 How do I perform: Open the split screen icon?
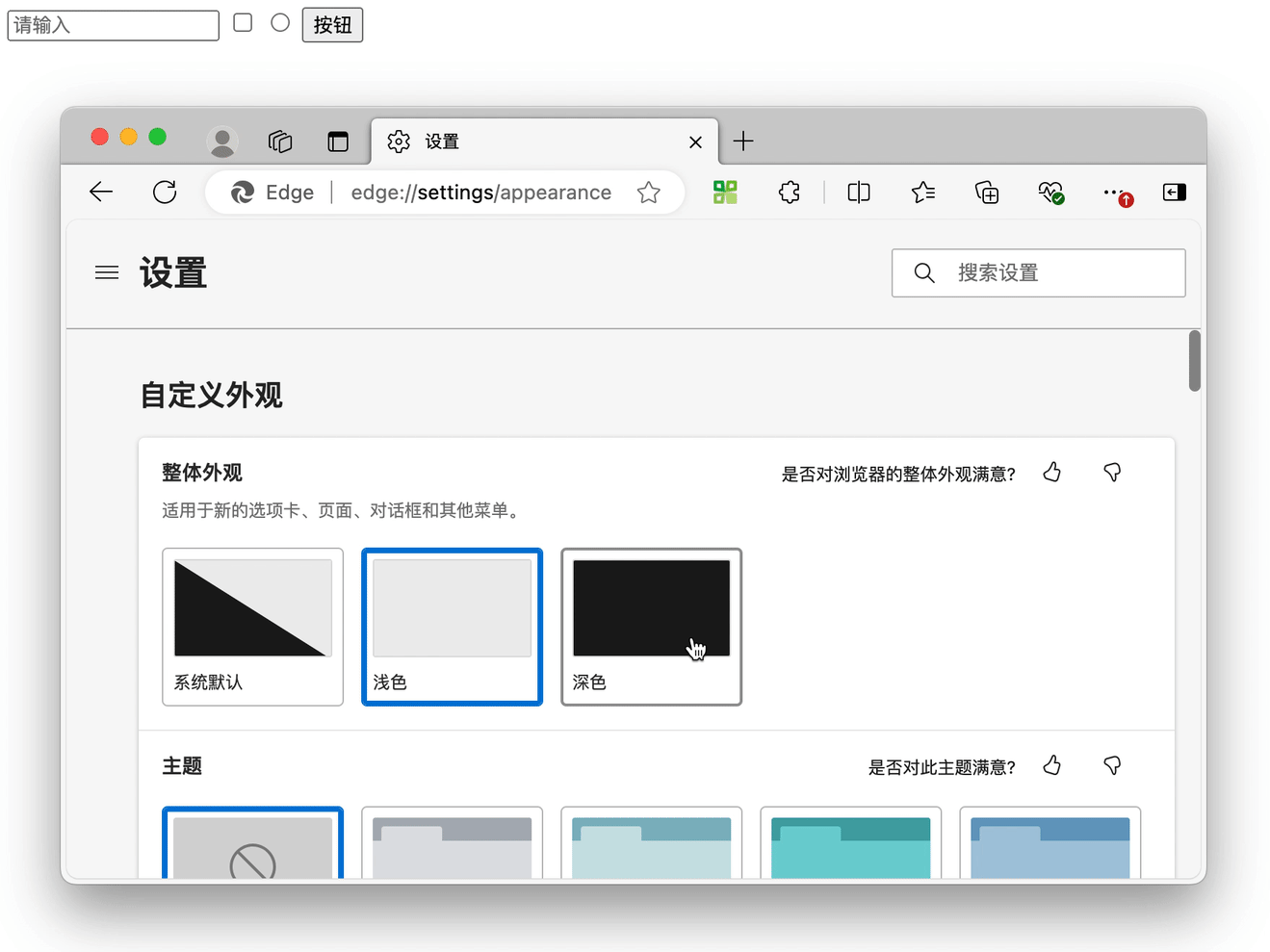click(x=858, y=193)
